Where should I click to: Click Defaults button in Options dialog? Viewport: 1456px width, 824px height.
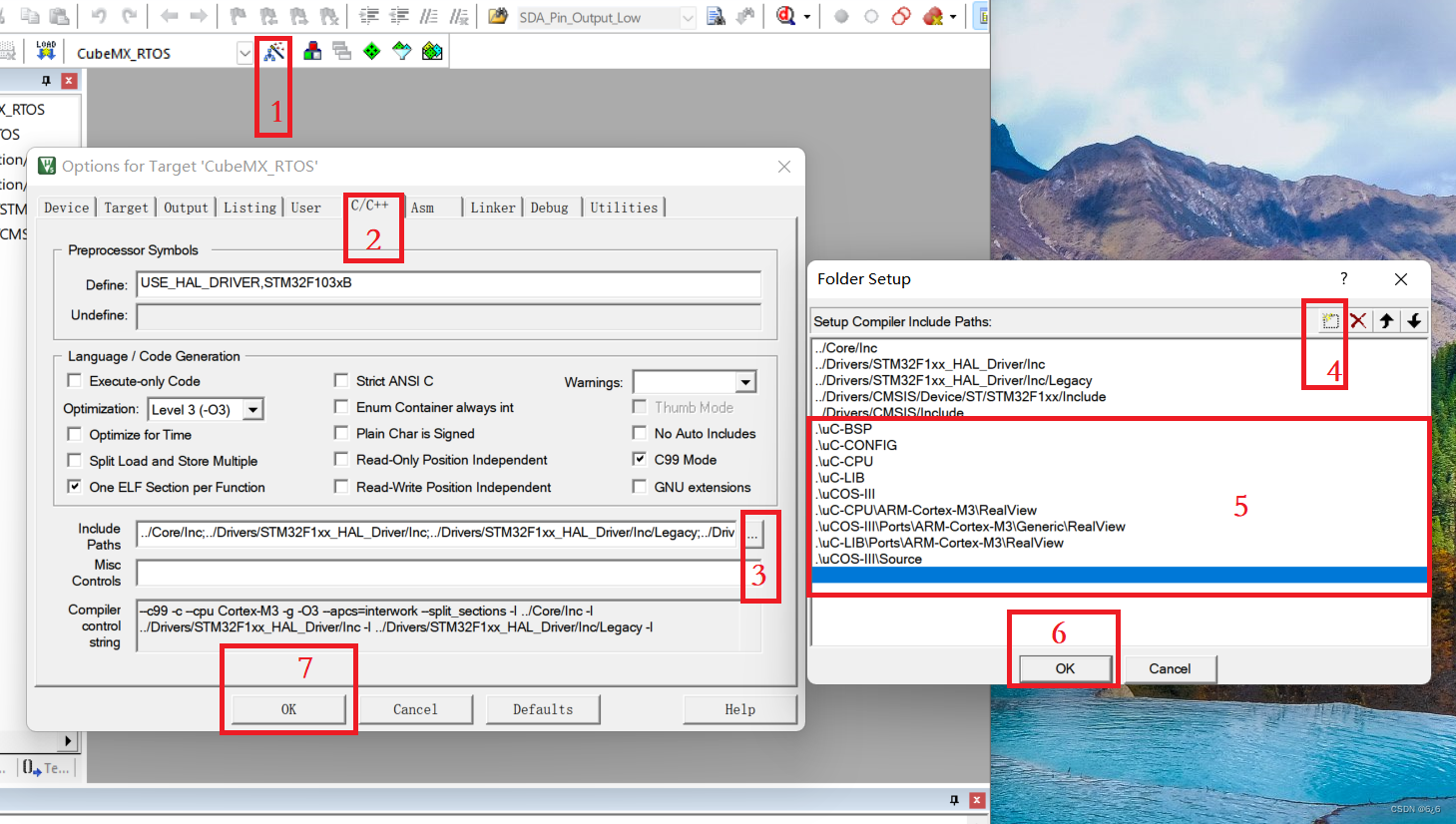(543, 709)
